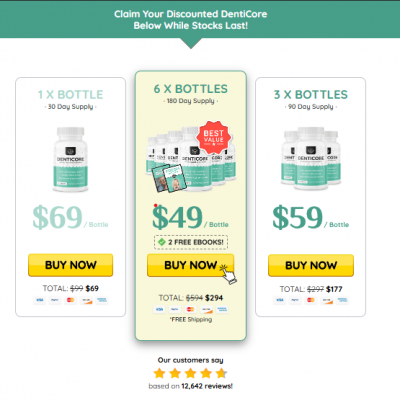The width and height of the screenshot is (400, 400).
Task: Click the 12,642 reviews text
Action: pyautogui.click(x=207, y=386)
